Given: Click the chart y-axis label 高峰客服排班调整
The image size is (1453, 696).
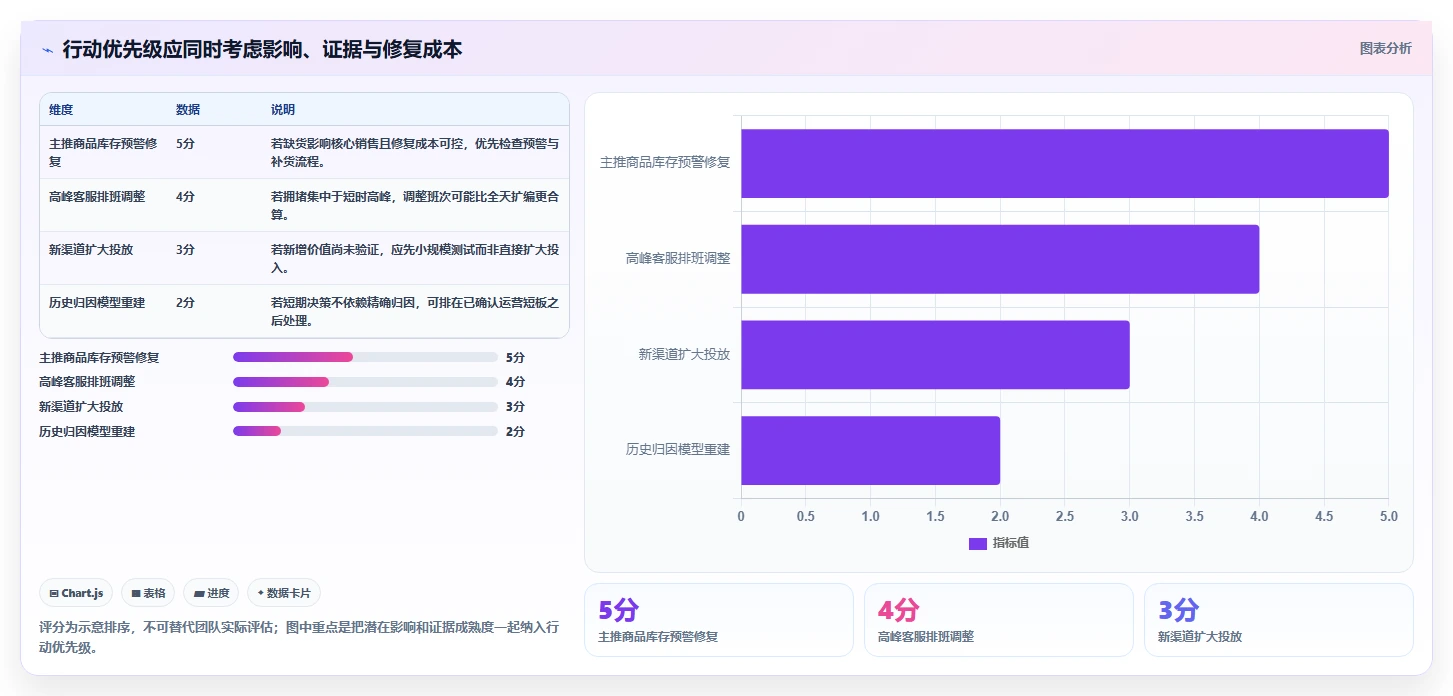Looking at the screenshot, I should pos(678,258).
